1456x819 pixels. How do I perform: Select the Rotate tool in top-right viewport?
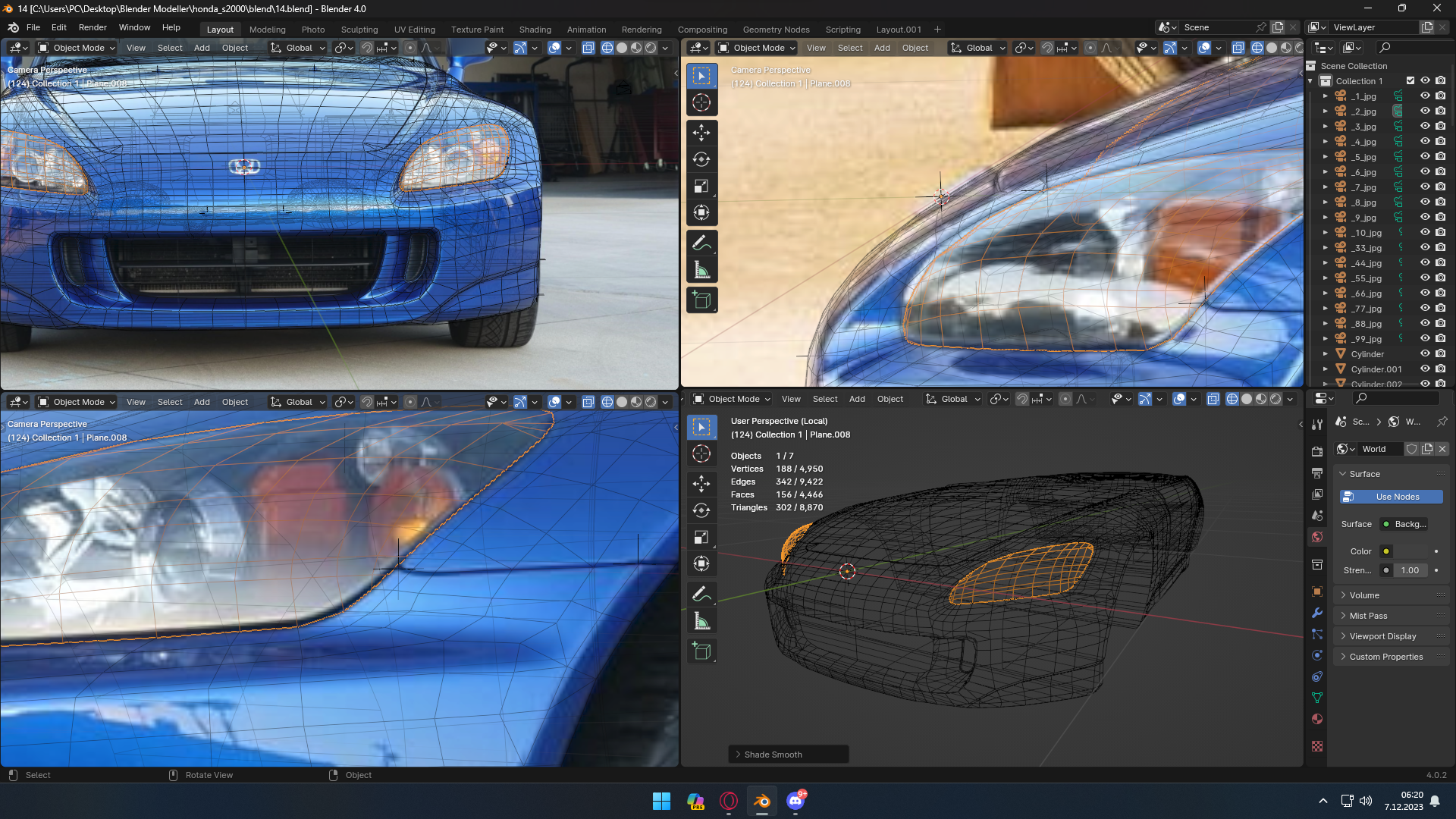(701, 159)
